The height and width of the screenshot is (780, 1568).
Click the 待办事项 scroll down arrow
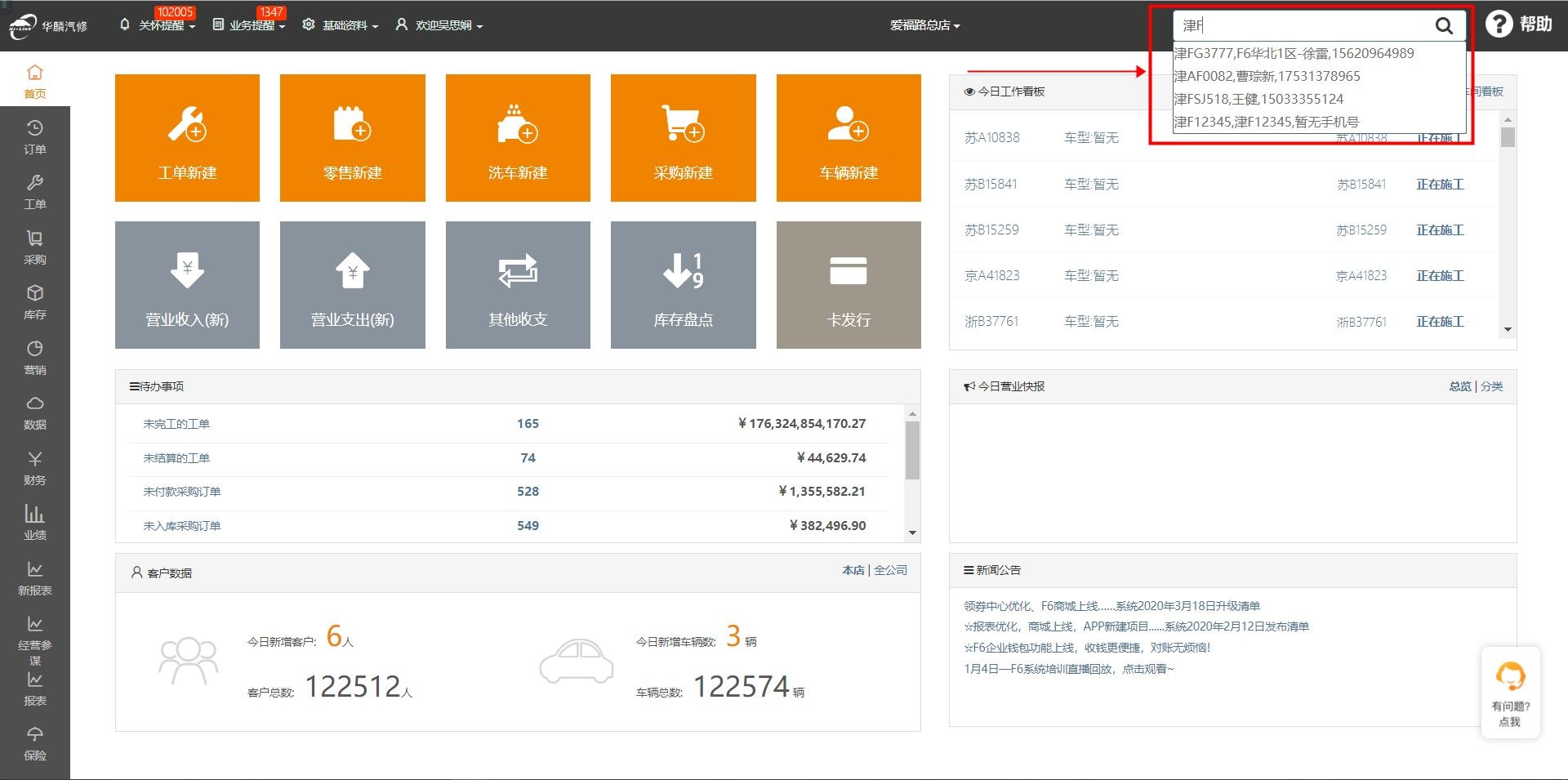[x=912, y=533]
